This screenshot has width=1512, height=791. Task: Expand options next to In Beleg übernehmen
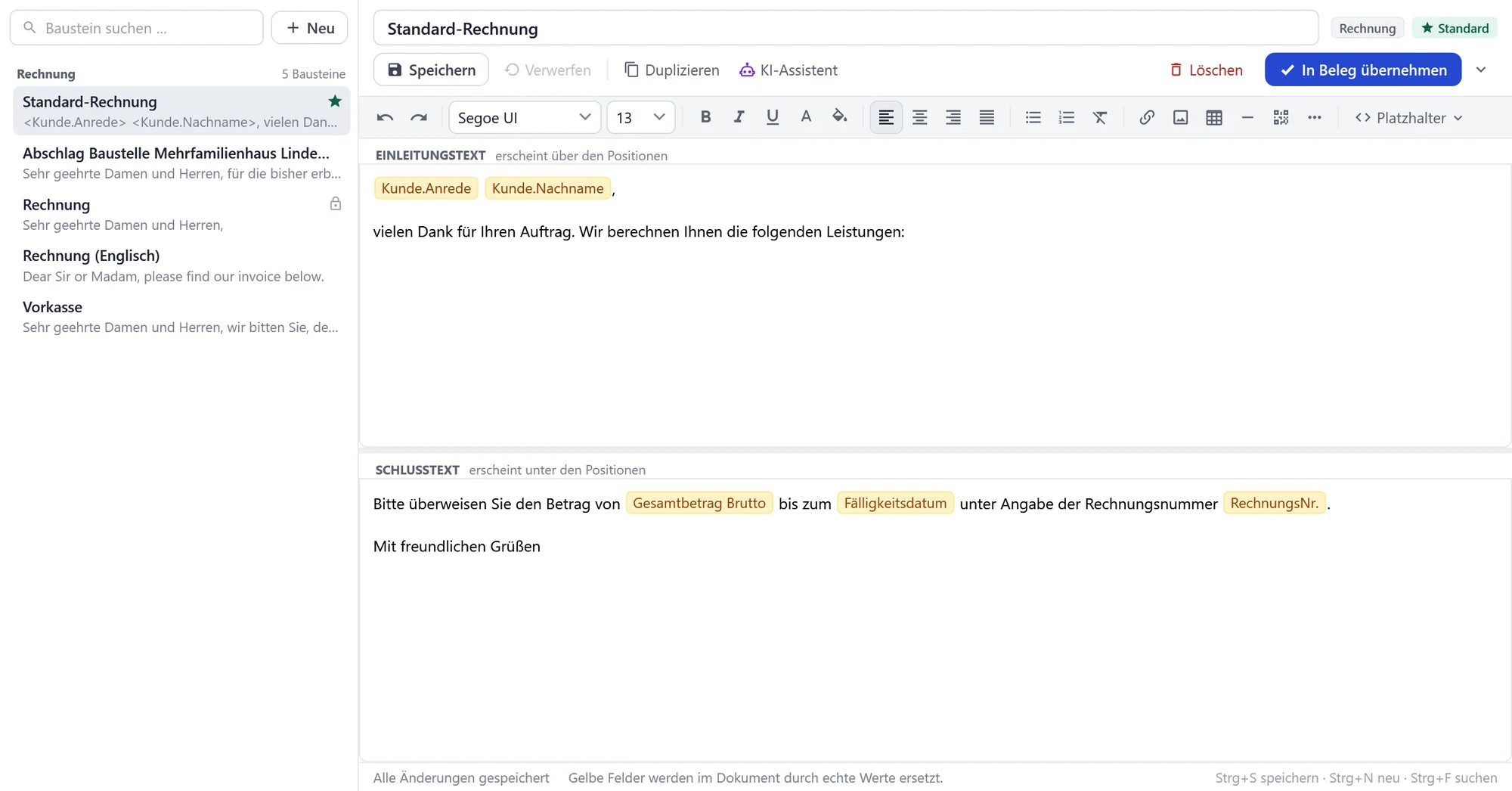pos(1481,70)
